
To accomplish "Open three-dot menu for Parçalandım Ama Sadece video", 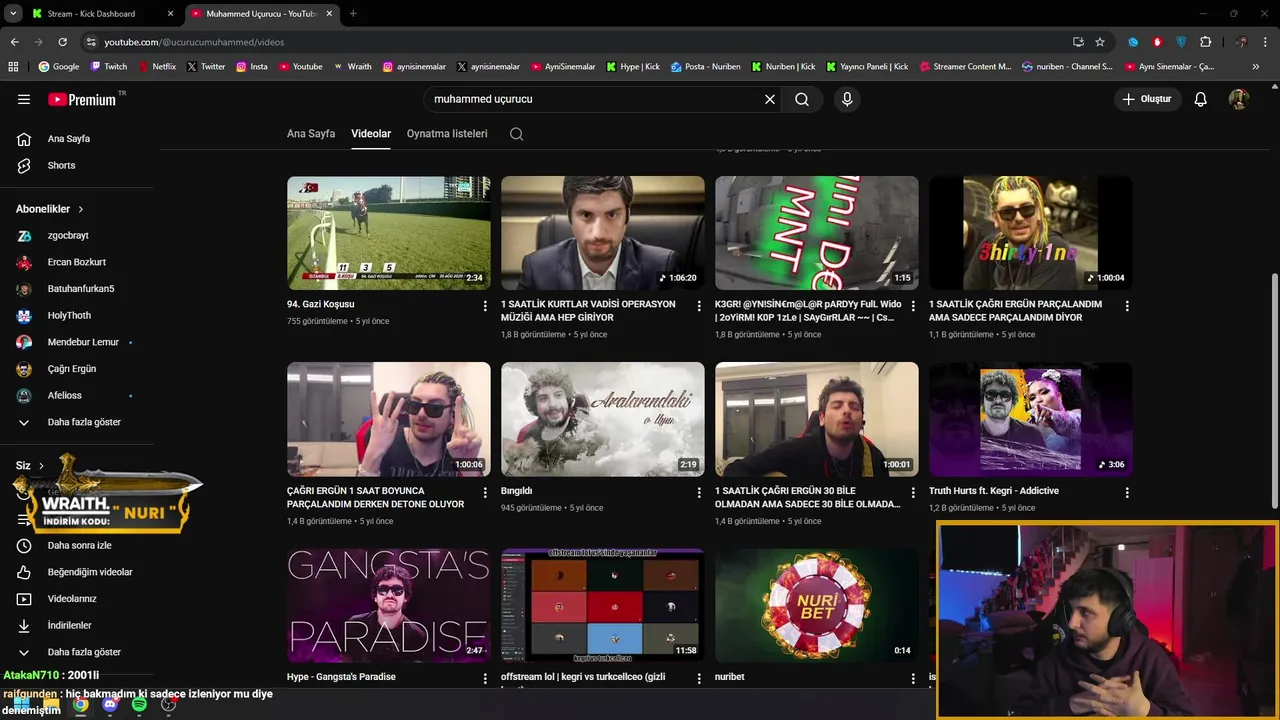I will coord(1127,305).
